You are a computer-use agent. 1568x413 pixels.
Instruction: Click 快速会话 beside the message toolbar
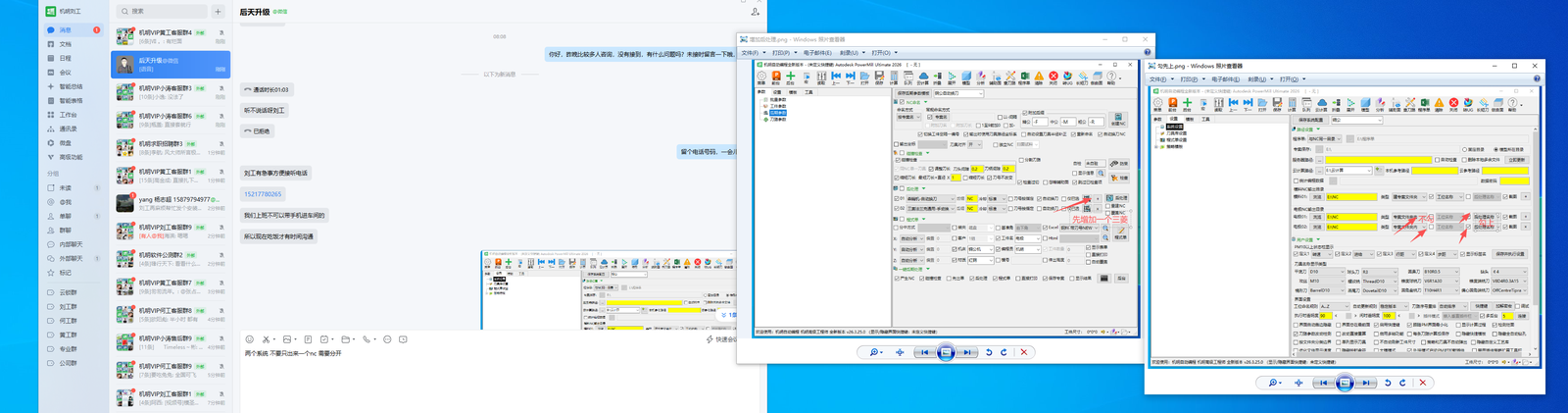[721, 339]
